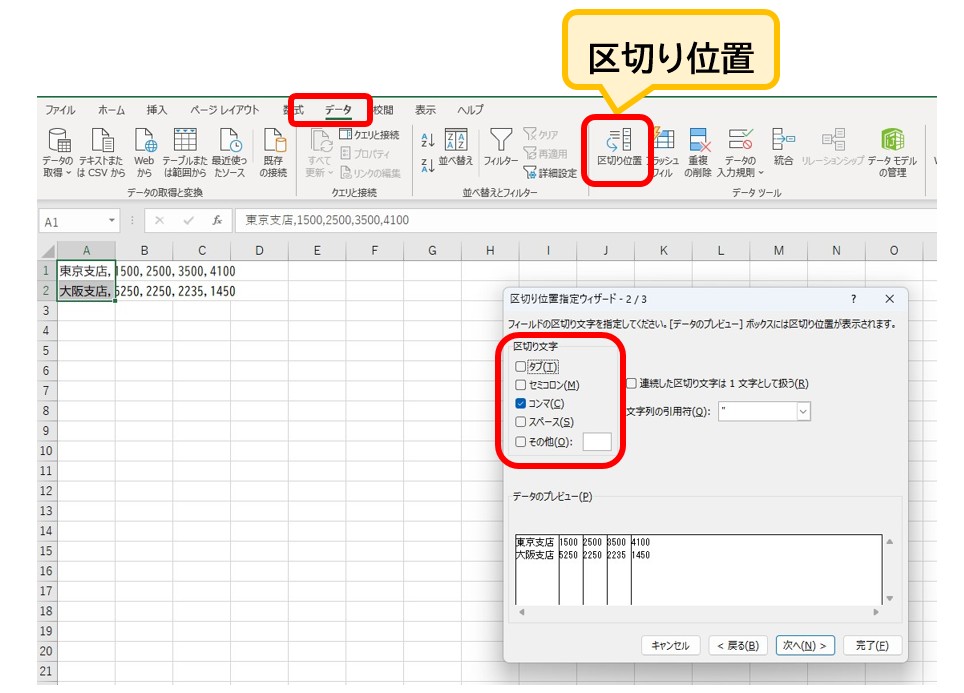Viewport: 964px width, 693px height.
Task: Click the その他 delimiter text field
Action: [596, 442]
